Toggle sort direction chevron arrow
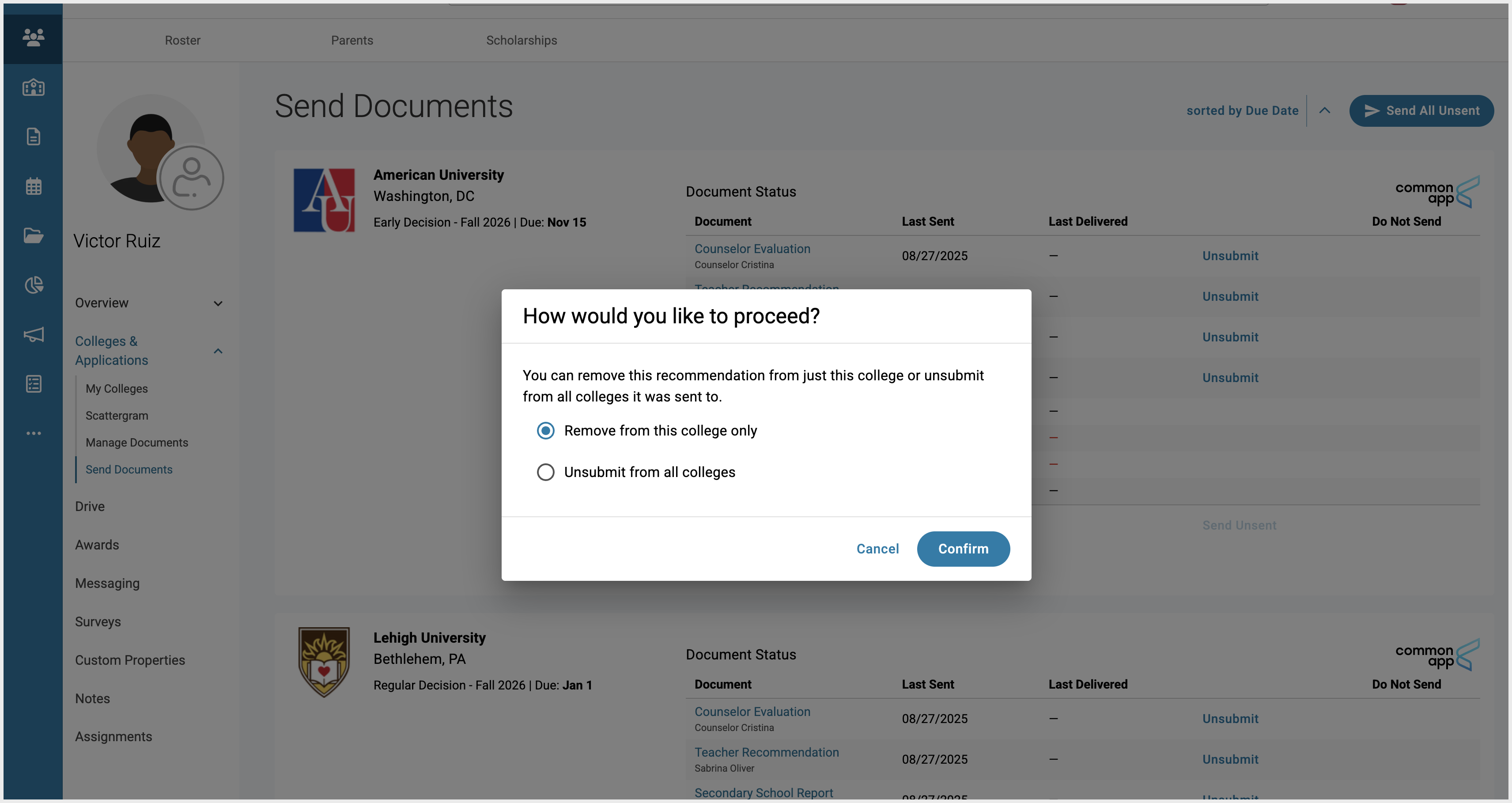This screenshot has width=1512, height=803. [1325, 110]
